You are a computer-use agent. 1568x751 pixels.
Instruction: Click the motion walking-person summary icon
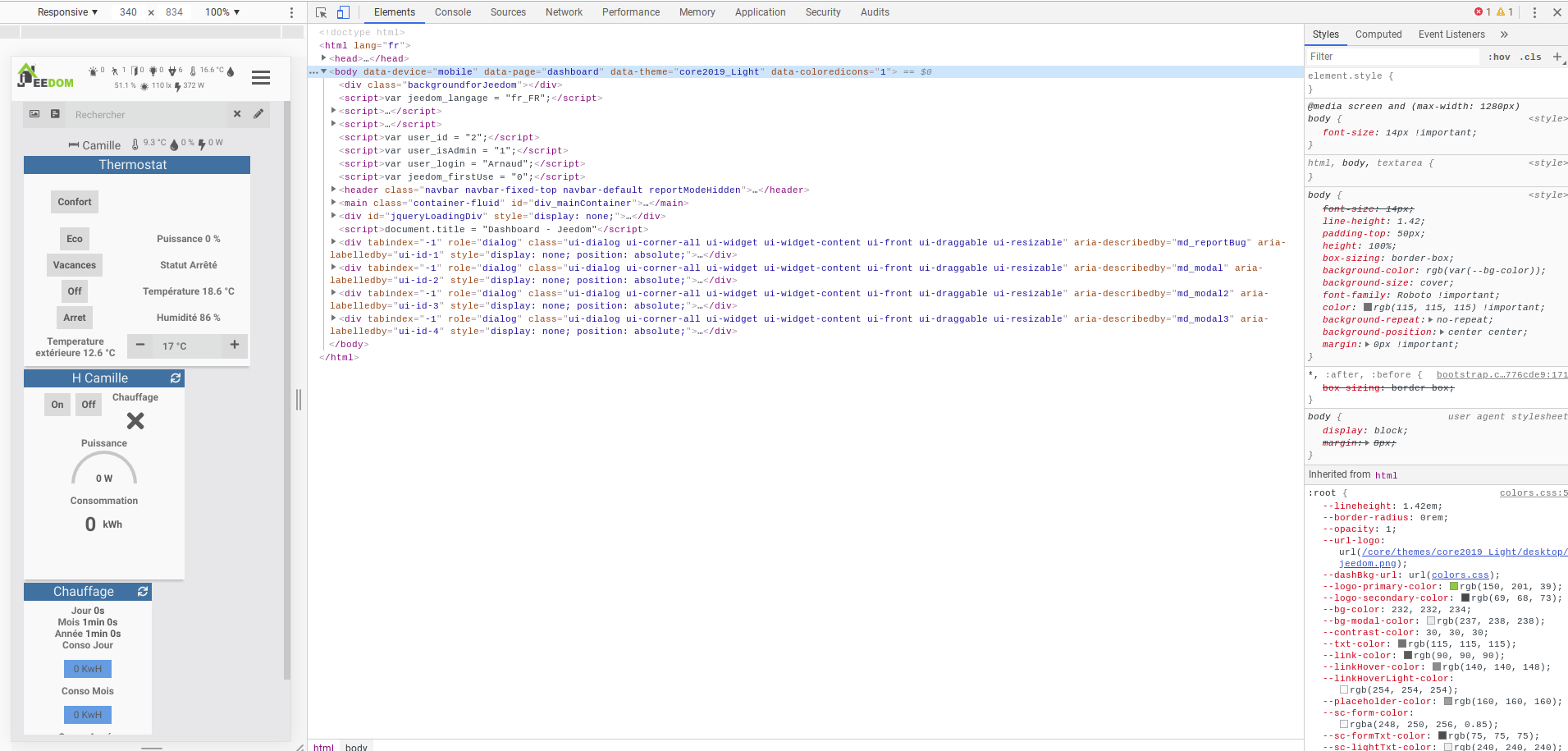(x=115, y=71)
